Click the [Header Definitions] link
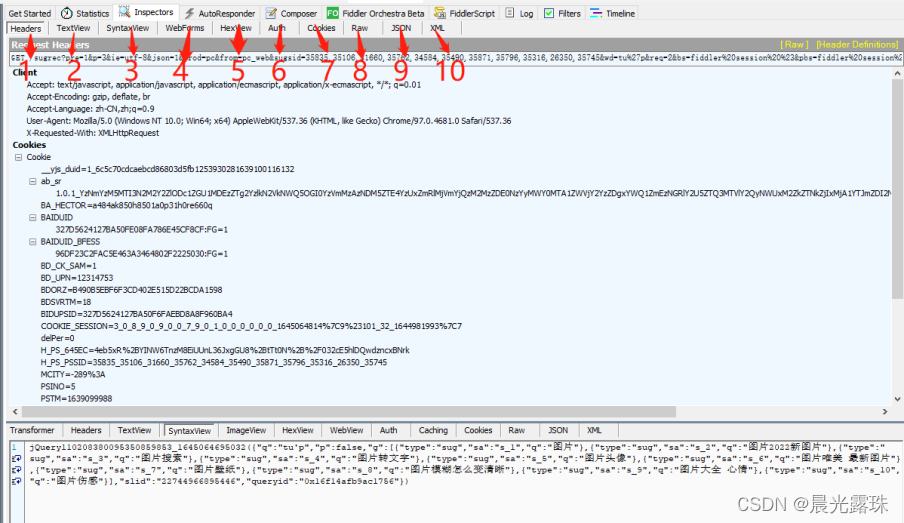Viewport: 904px width, 523px height. pos(857,44)
